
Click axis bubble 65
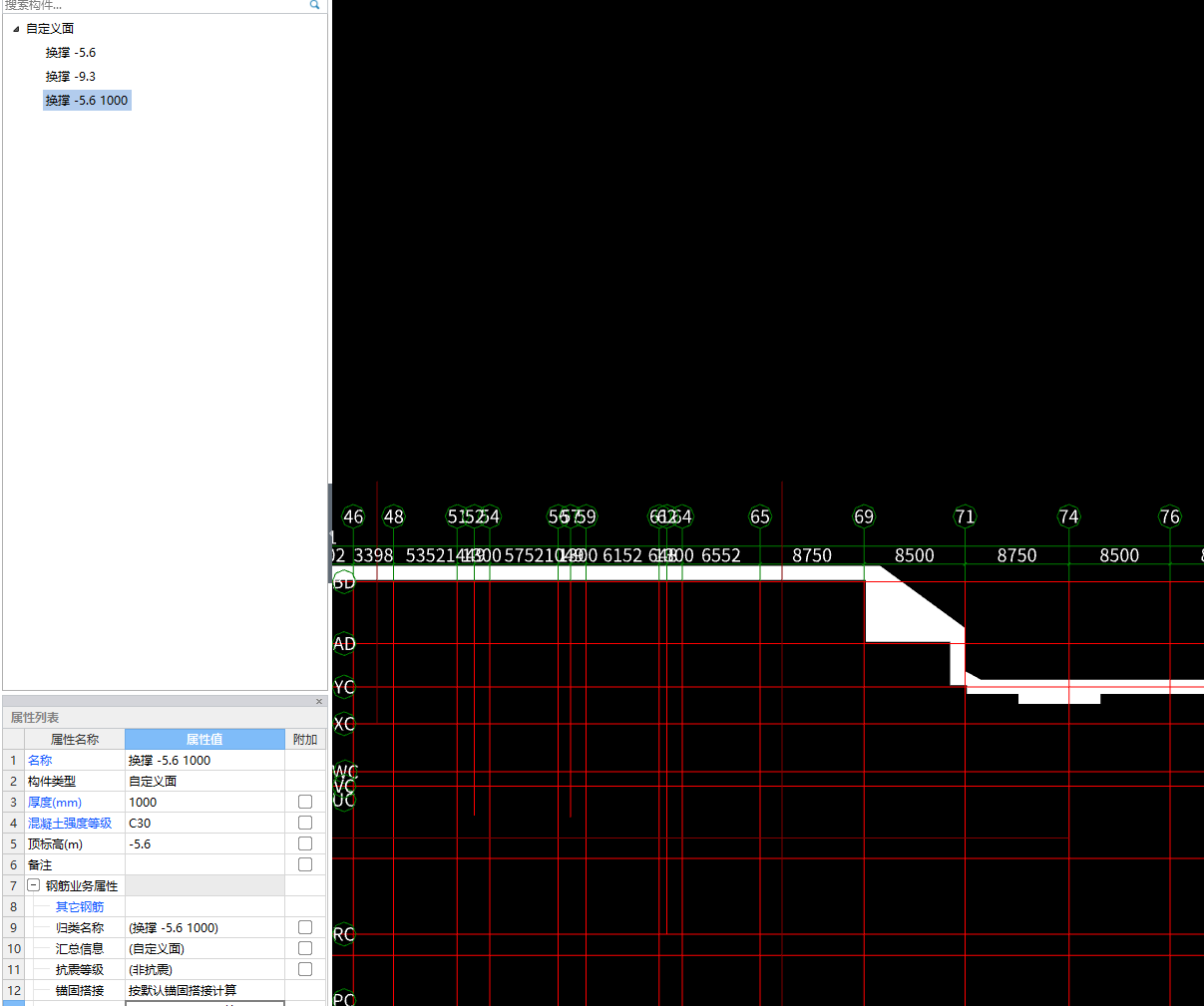[x=760, y=516]
